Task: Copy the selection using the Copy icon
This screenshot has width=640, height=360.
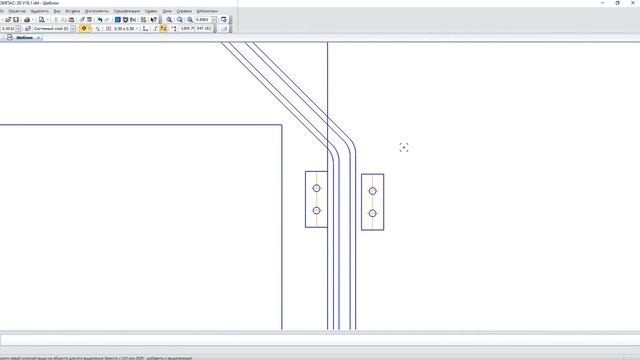Action: point(64,20)
